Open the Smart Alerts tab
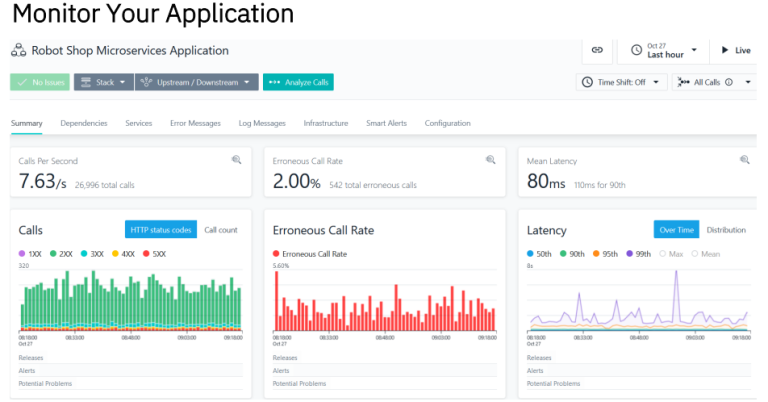Screen dimensions: 768x402 coord(386,123)
